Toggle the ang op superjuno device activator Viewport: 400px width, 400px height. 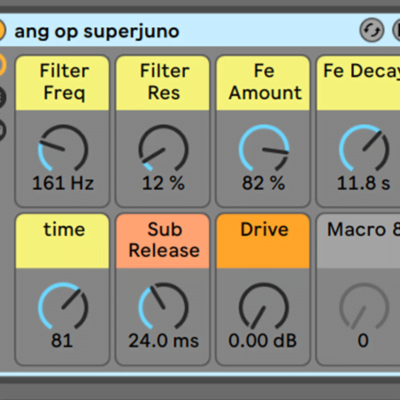[x=2, y=31]
